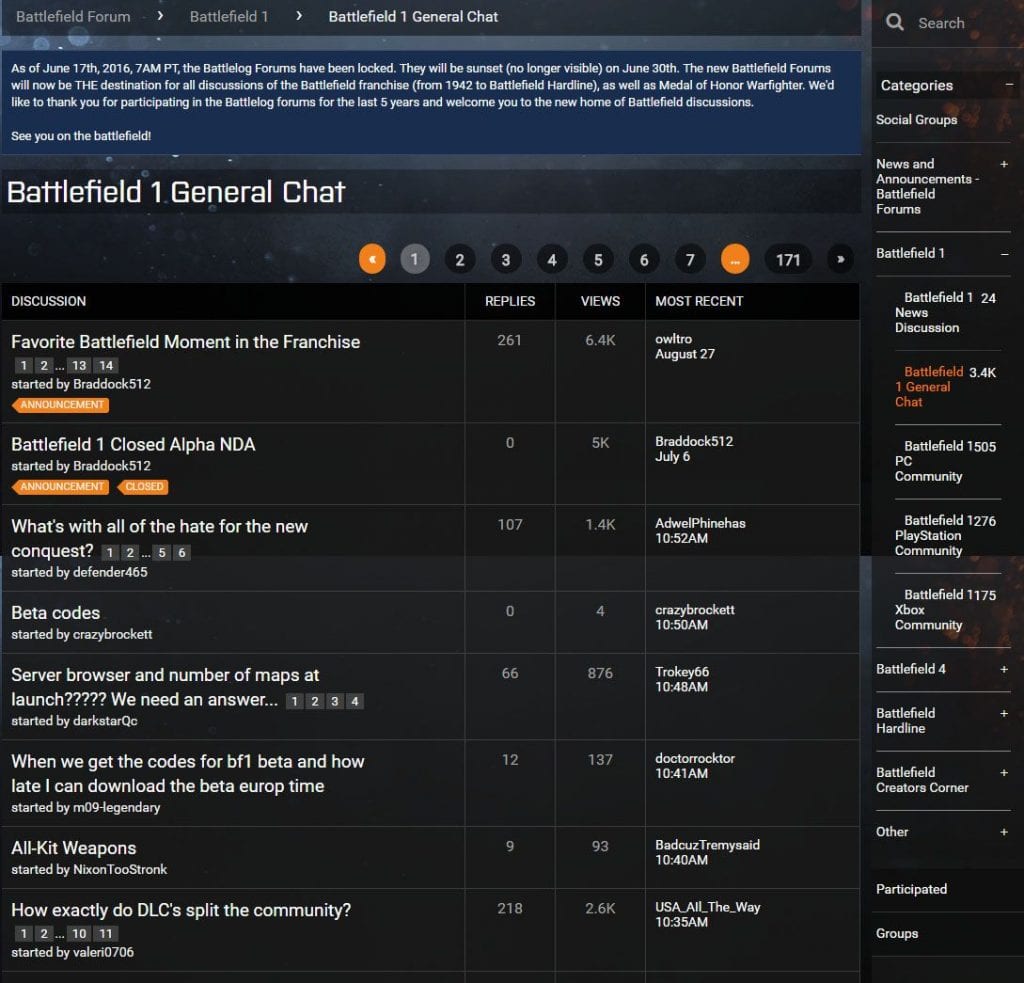Click ANNOUNCEMENT tag on Closed Alpha NDA thread

click(x=60, y=487)
